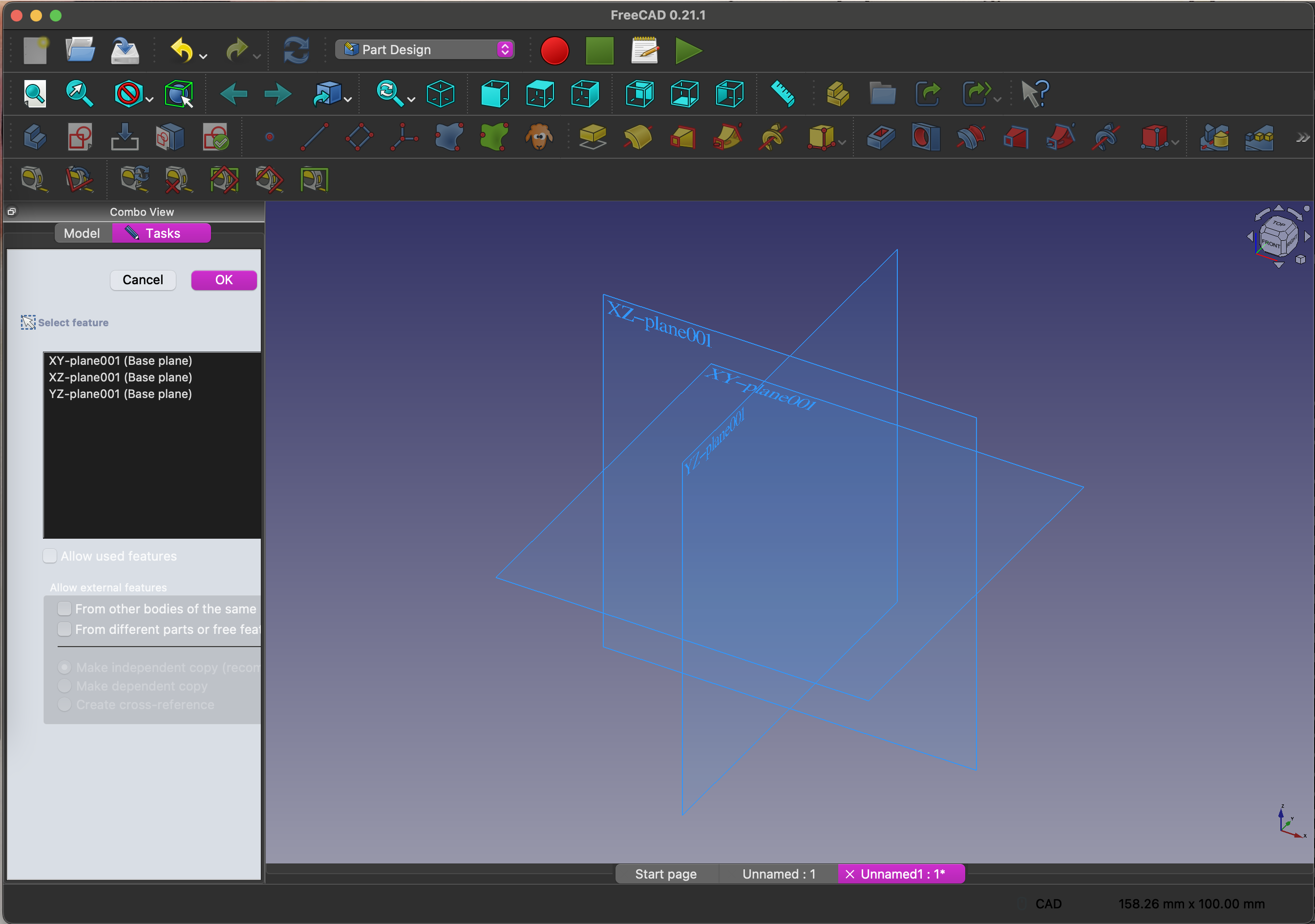Open the additive primitive dropdown arrow
The width and height of the screenshot is (1315, 924).
click(842, 143)
